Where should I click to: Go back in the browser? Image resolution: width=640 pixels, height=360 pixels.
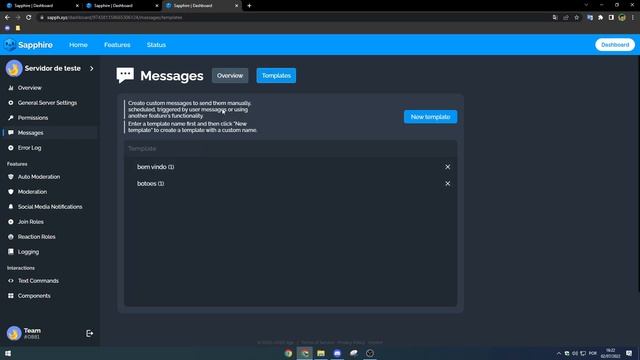(7, 18)
